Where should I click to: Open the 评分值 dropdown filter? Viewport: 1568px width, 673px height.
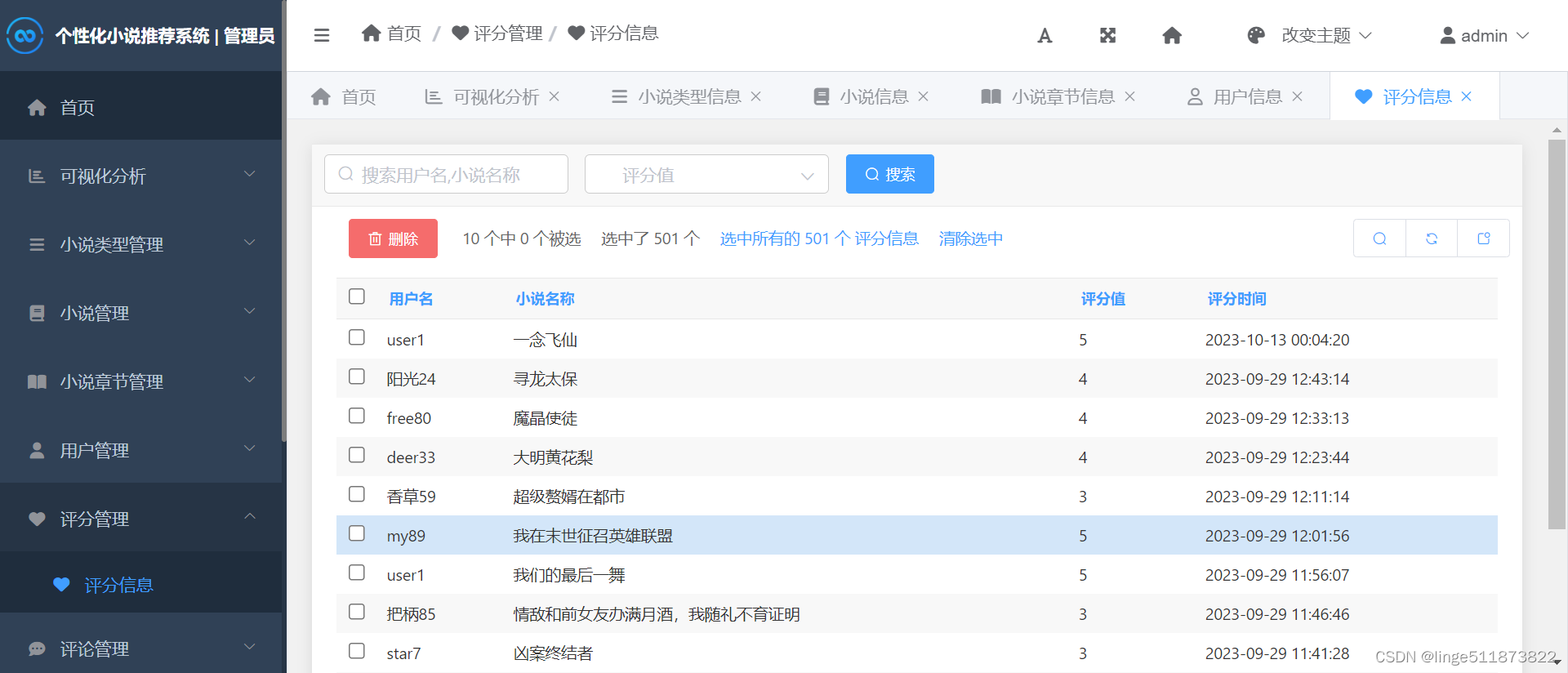(x=706, y=174)
